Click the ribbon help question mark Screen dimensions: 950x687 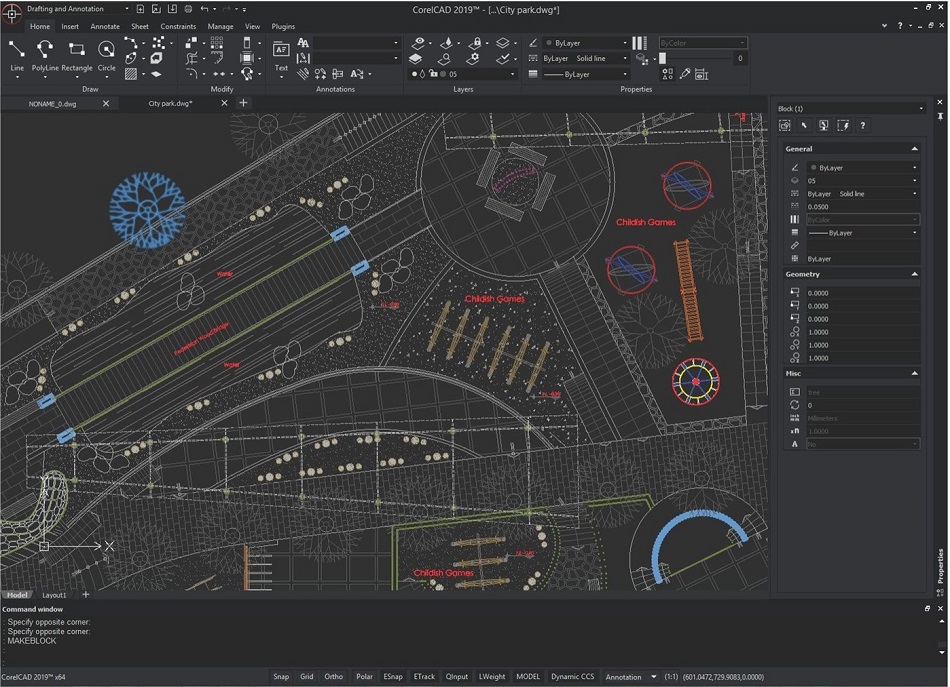click(x=900, y=26)
